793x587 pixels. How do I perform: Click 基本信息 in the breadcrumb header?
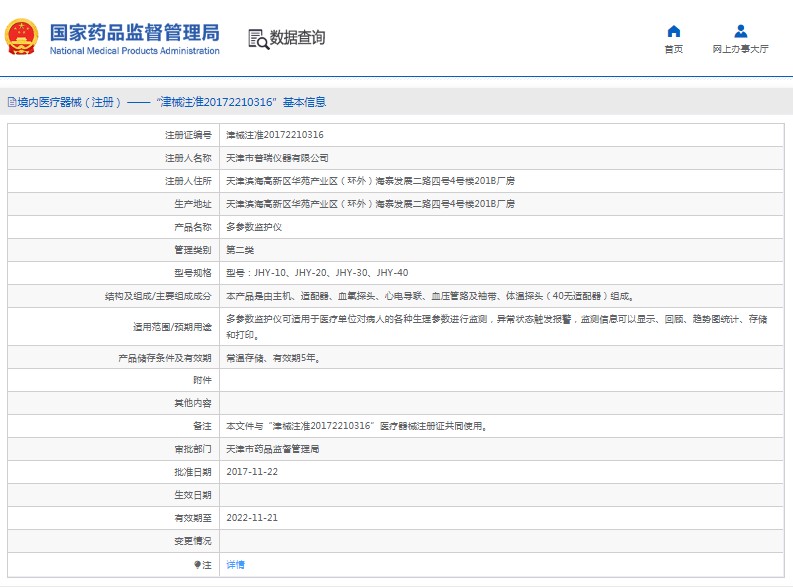[304, 102]
